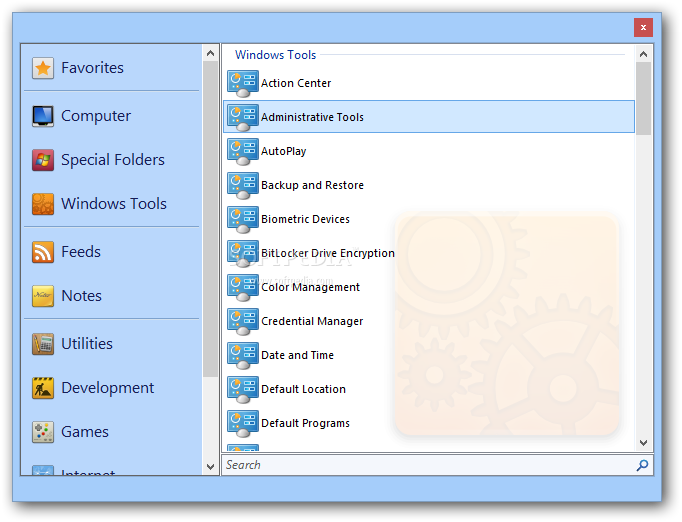
Task: Select the Computer category
Action: [96, 116]
